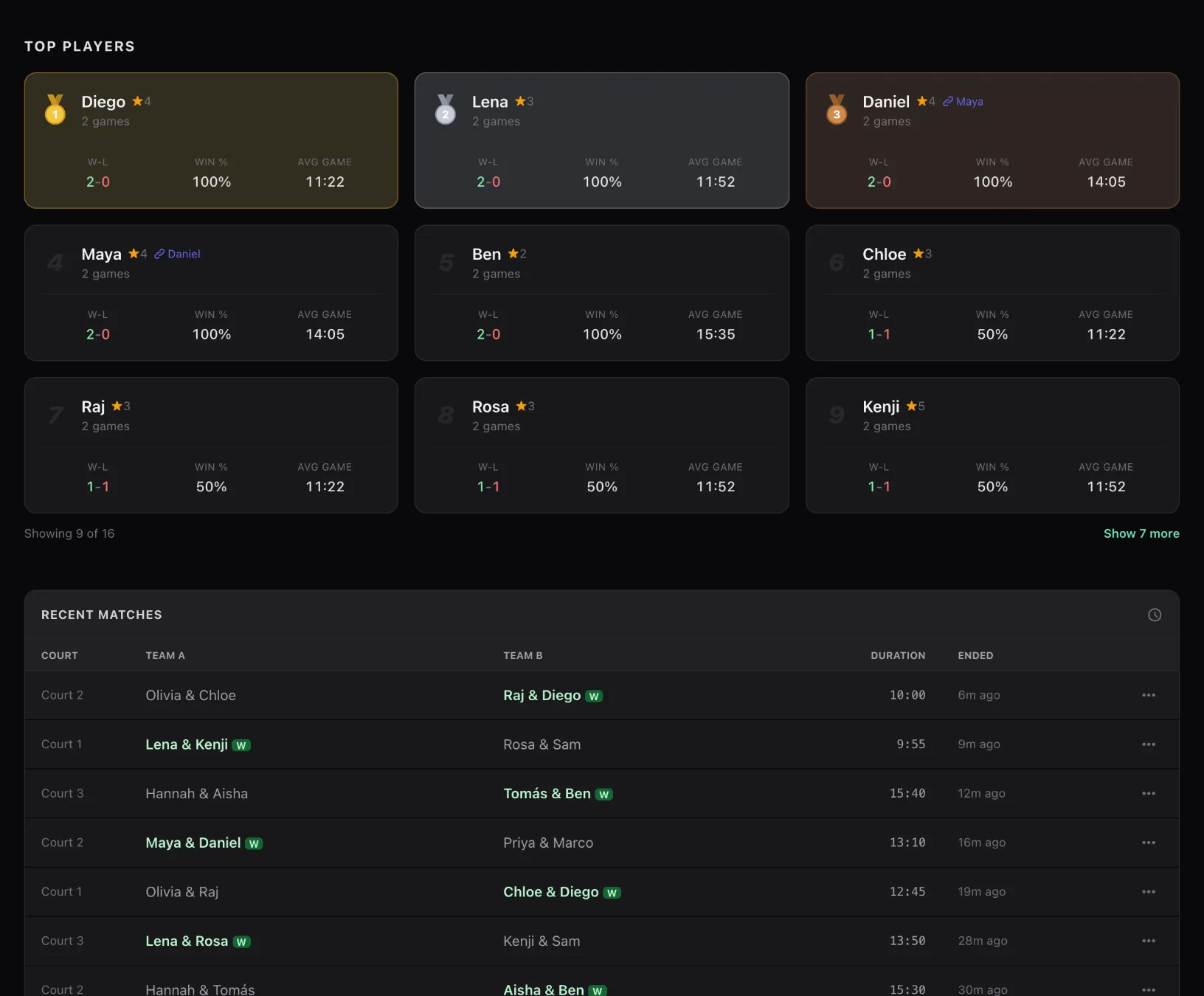Viewport: 1204px width, 996px height.
Task: Click the 'Lena & Rosa' winning team name
Action: 187,941
